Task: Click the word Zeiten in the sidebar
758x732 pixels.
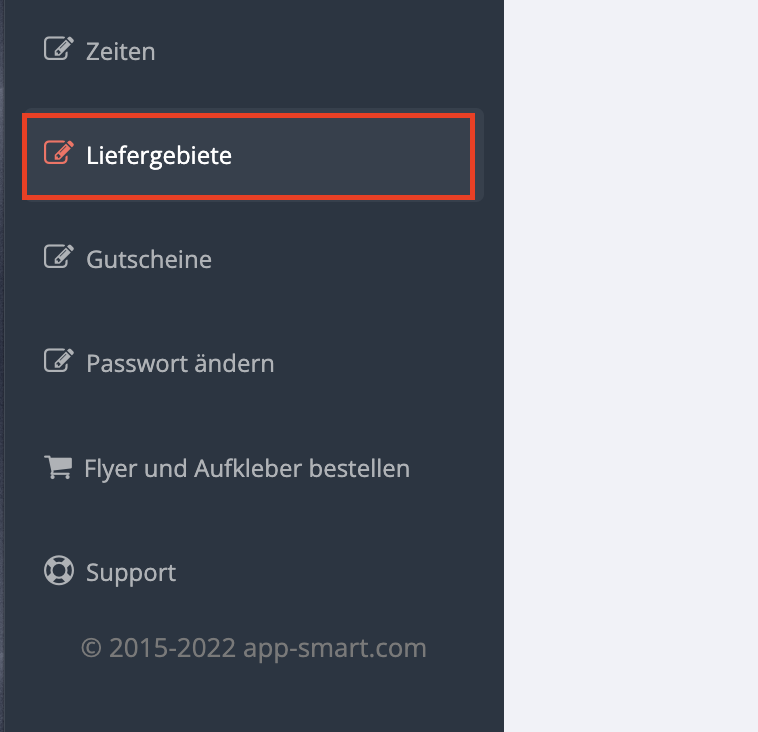Action: 120,51
